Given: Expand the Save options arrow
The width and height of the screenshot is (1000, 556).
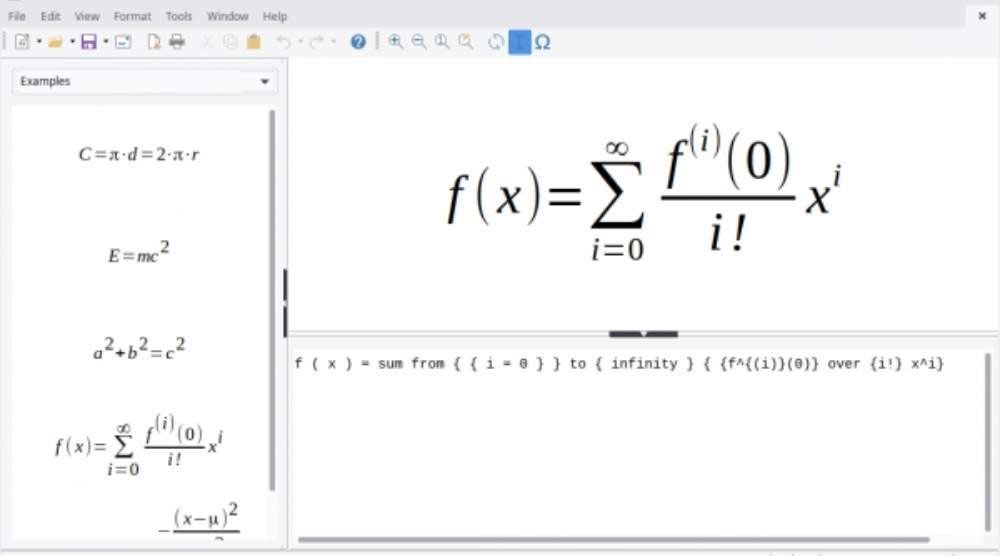Looking at the screenshot, I should point(105,42).
